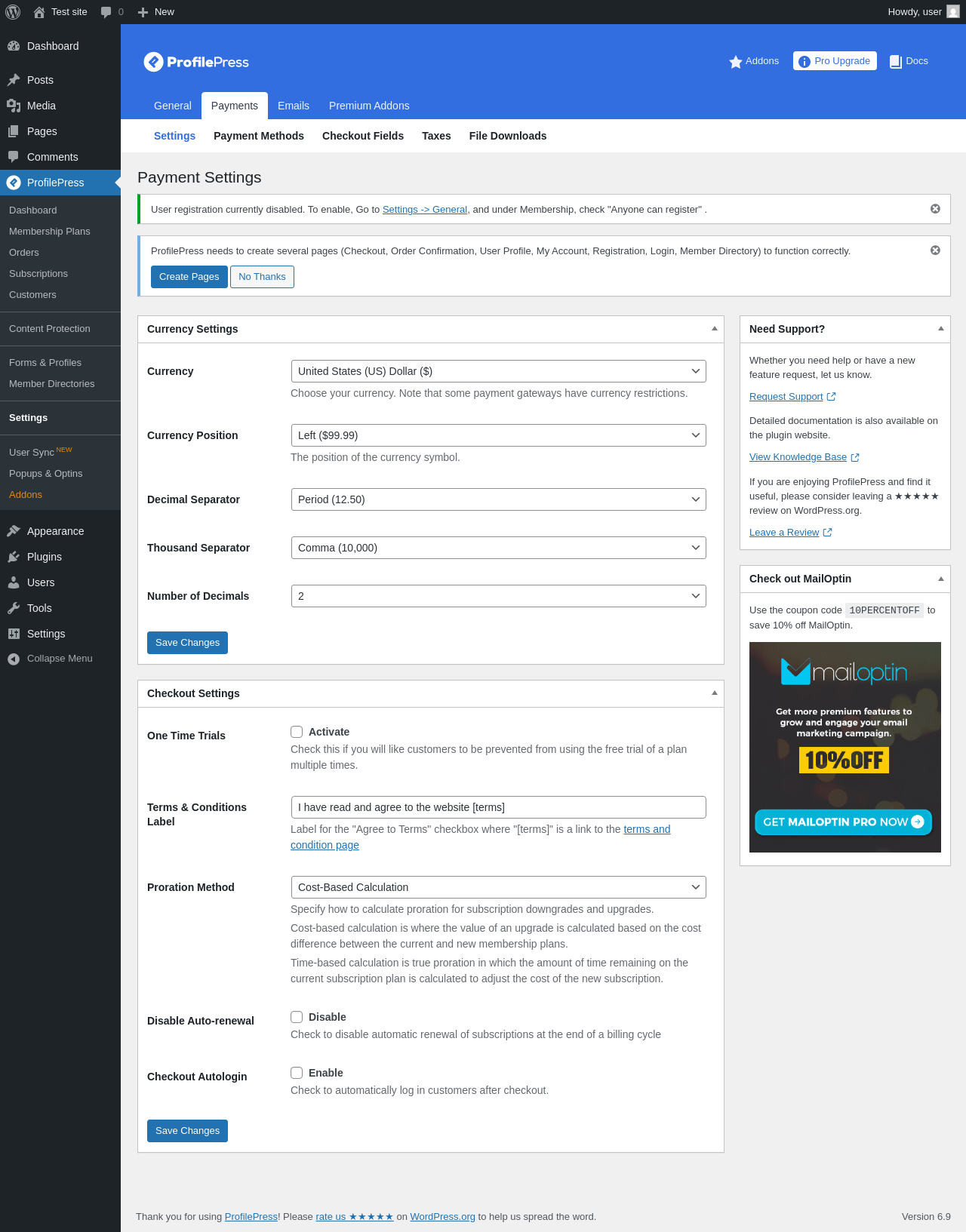Switch to the Premium Addons tab
The width and height of the screenshot is (966, 1232).
369,106
